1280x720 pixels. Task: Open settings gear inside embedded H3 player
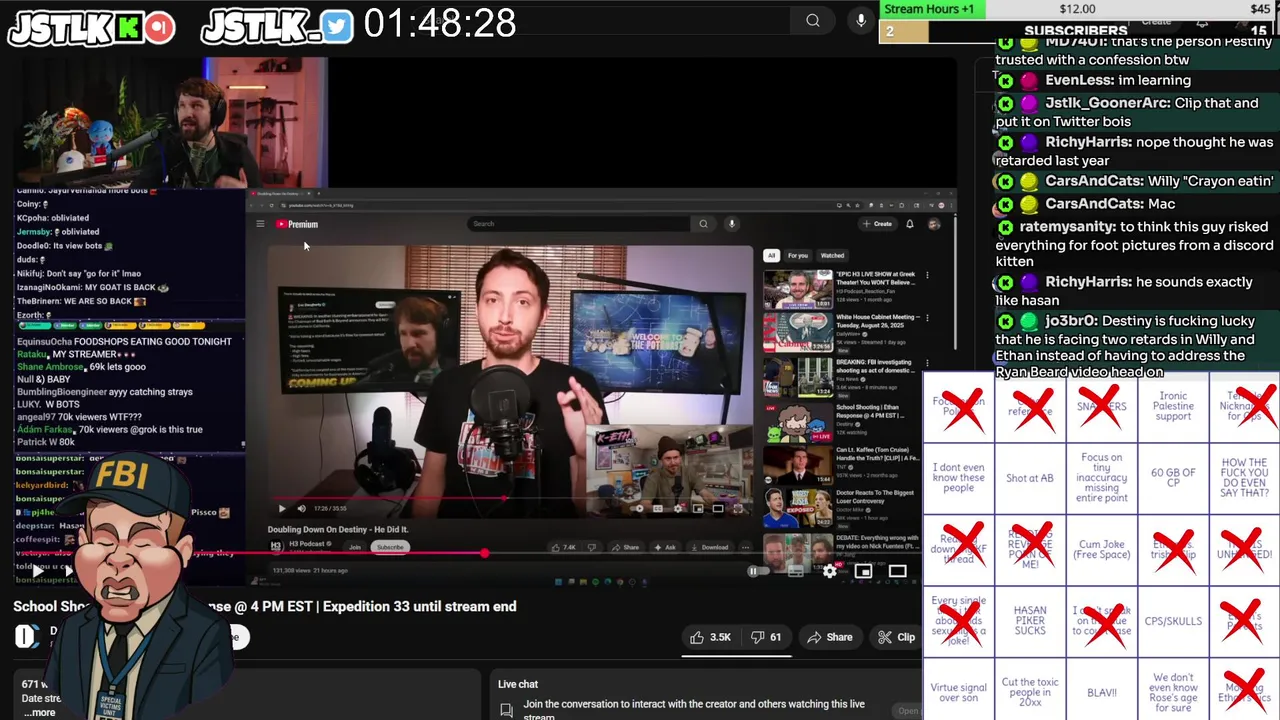678,508
